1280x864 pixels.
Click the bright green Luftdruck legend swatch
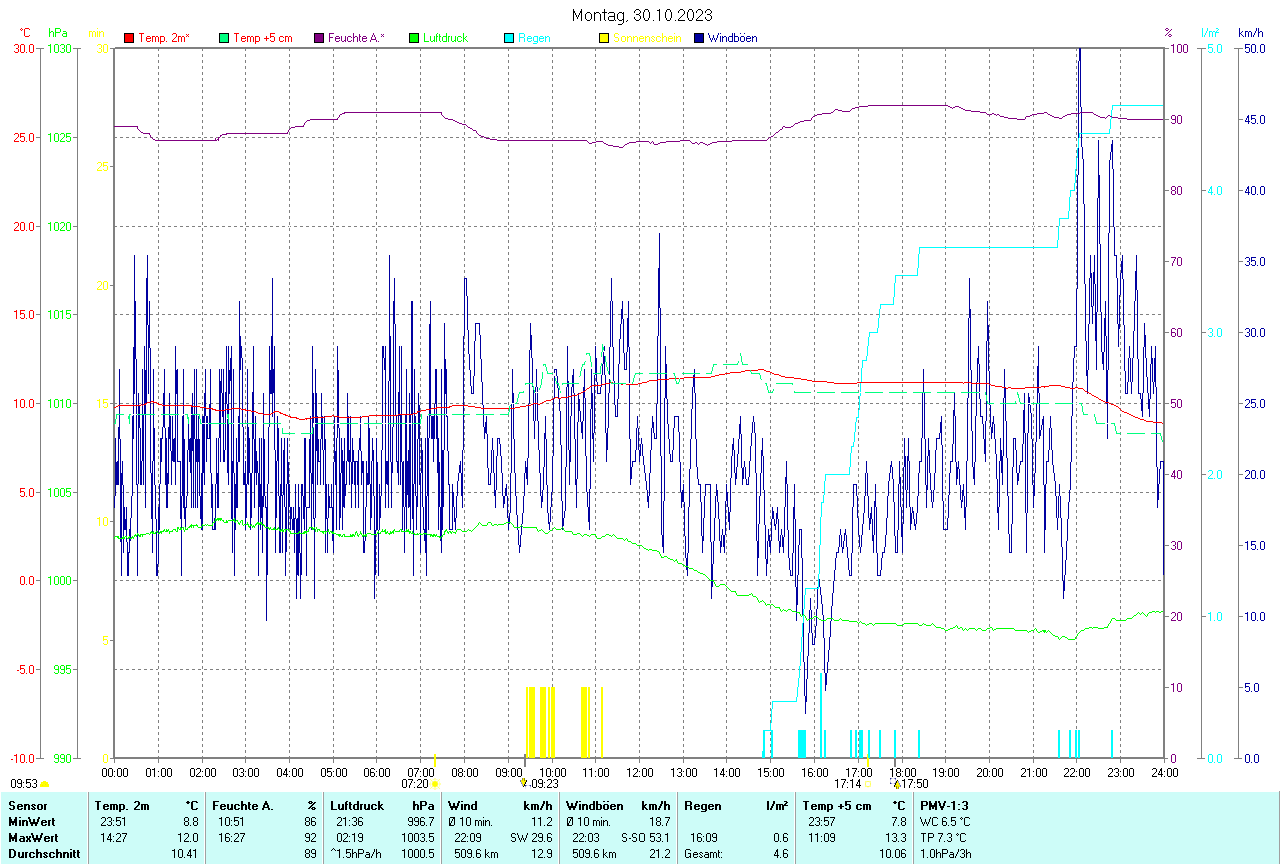[414, 38]
